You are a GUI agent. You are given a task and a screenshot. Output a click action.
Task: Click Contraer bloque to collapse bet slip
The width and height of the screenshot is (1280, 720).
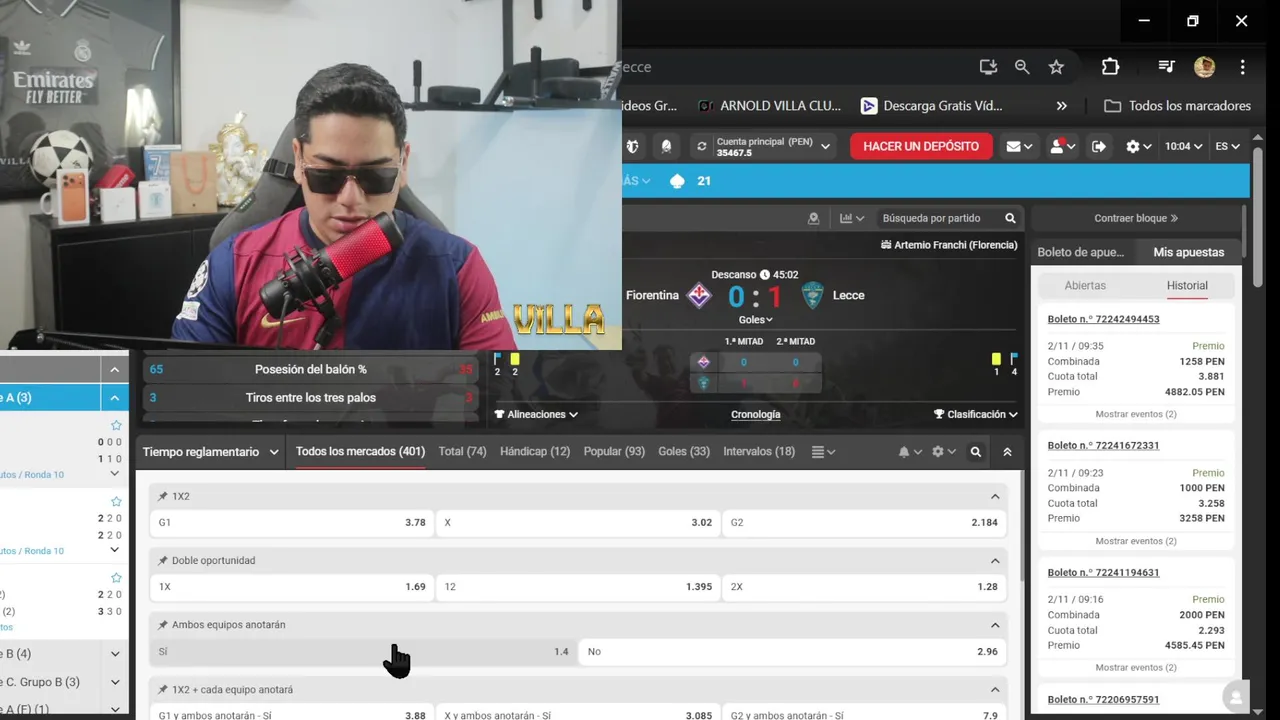tap(1136, 218)
